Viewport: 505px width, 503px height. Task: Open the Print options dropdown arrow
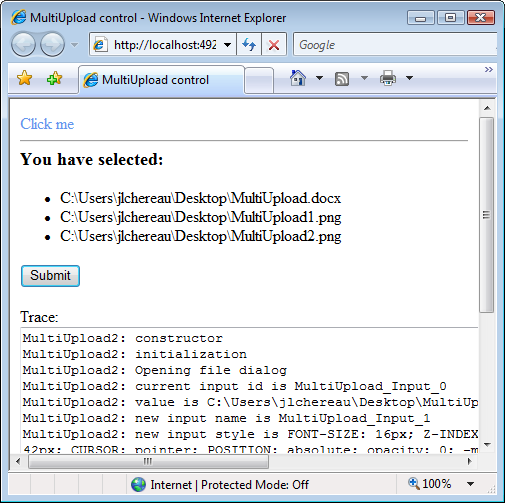[x=410, y=78]
